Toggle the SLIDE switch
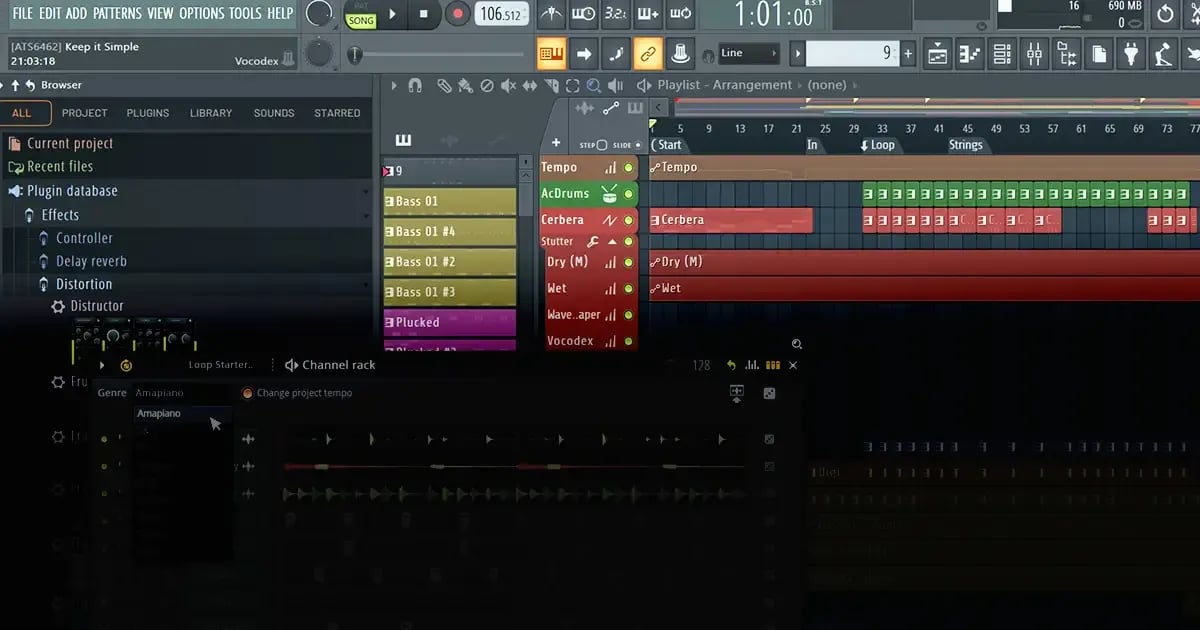This screenshot has height=630, width=1200. click(x=638, y=145)
